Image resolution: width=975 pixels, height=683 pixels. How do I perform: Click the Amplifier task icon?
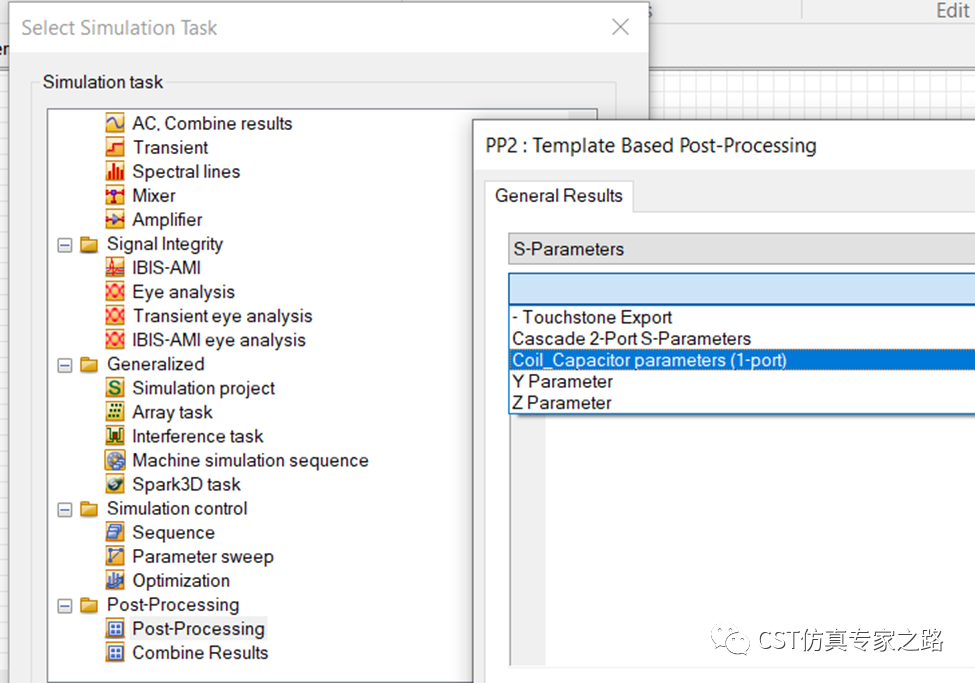pyautogui.click(x=115, y=219)
